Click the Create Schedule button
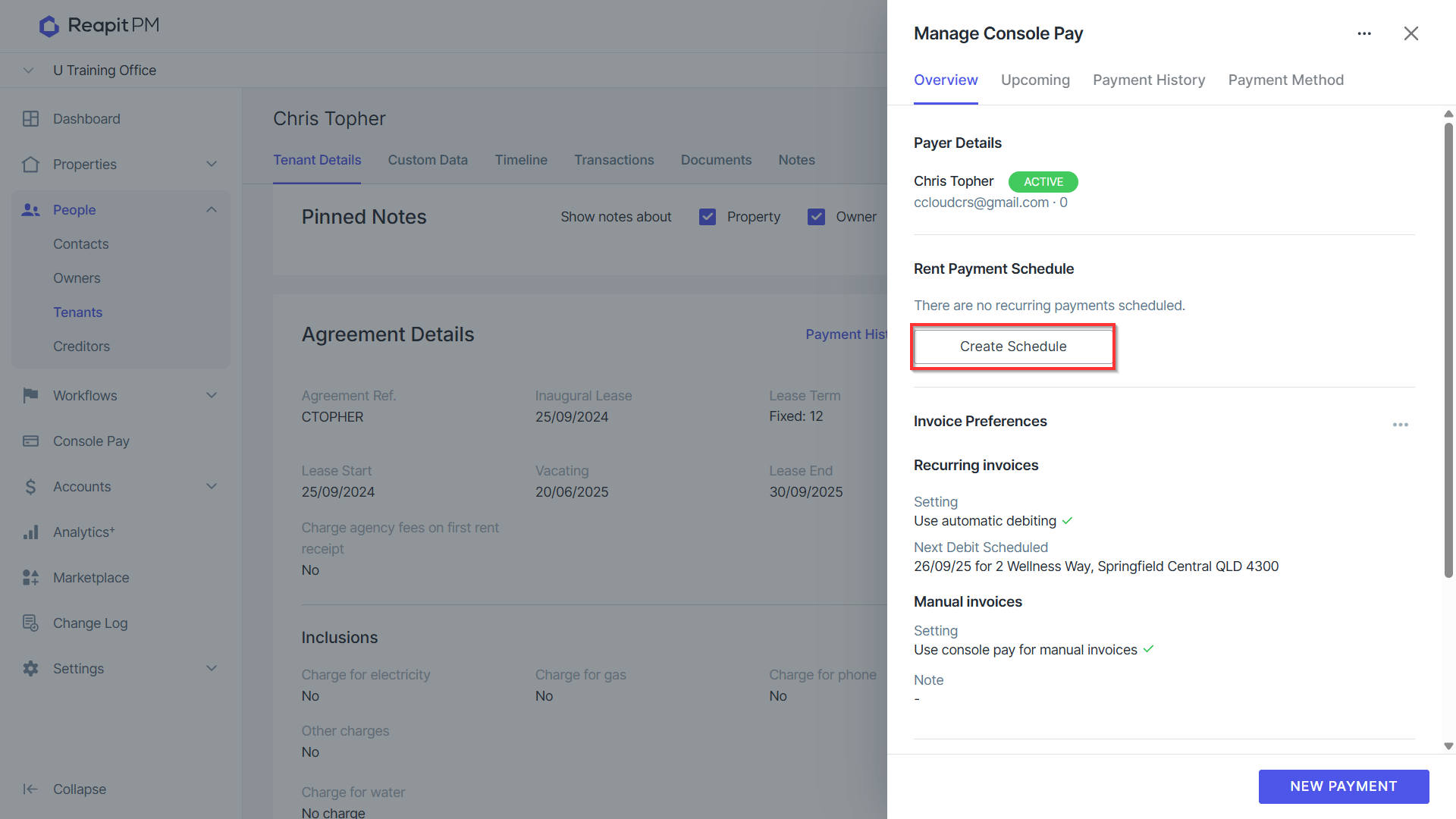Viewport: 1456px width, 819px height. click(x=1013, y=347)
